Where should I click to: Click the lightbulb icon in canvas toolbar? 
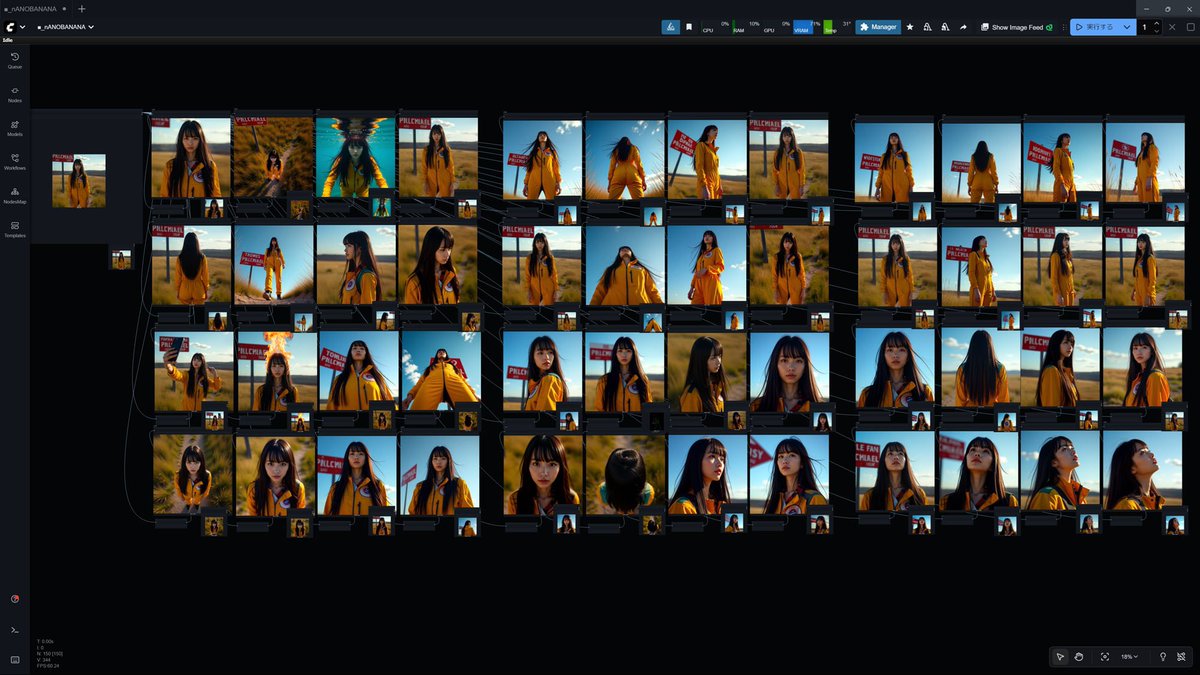coord(1162,657)
